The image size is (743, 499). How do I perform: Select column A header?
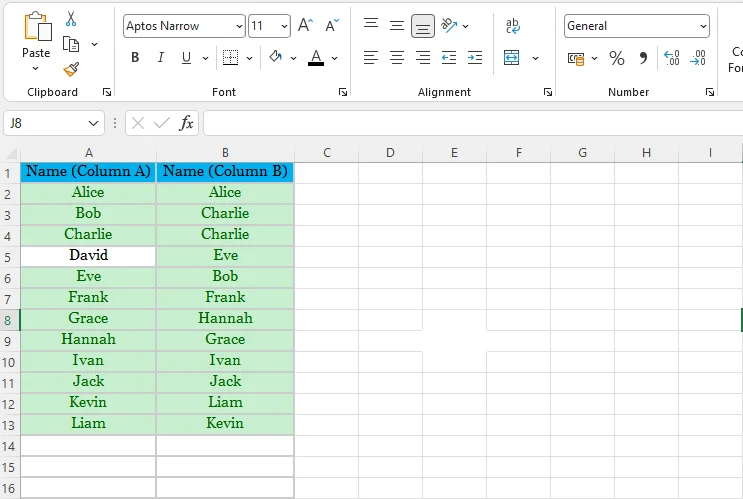pyautogui.click(x=89, y=153)
